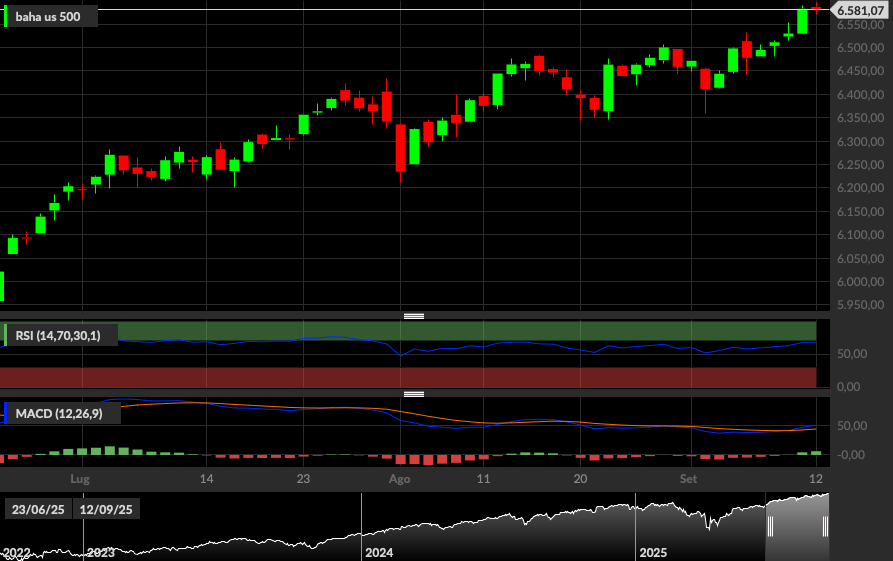Click the 11 date label on time axis
The width and height of the screenshot is (893, 561).
pos(483,479)
